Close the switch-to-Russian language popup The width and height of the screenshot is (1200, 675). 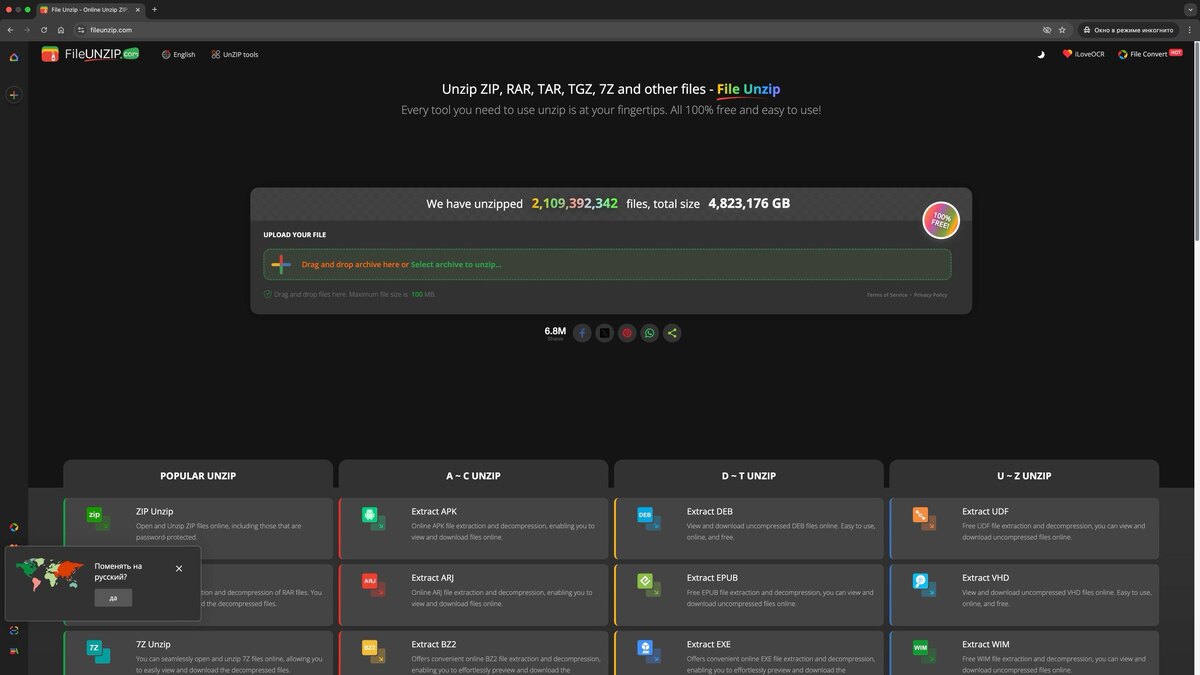179,568
